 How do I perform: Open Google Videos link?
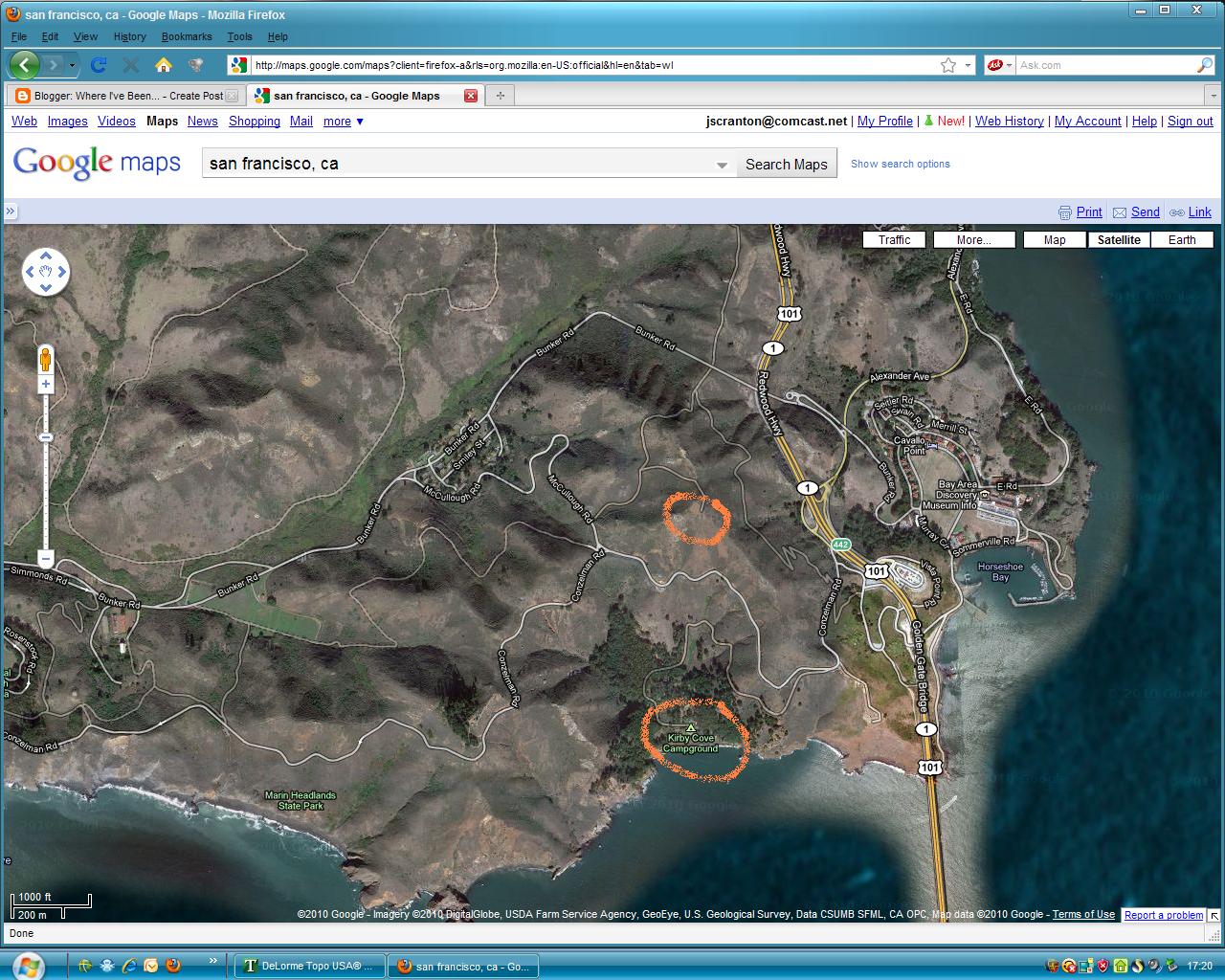click(117, 121)
